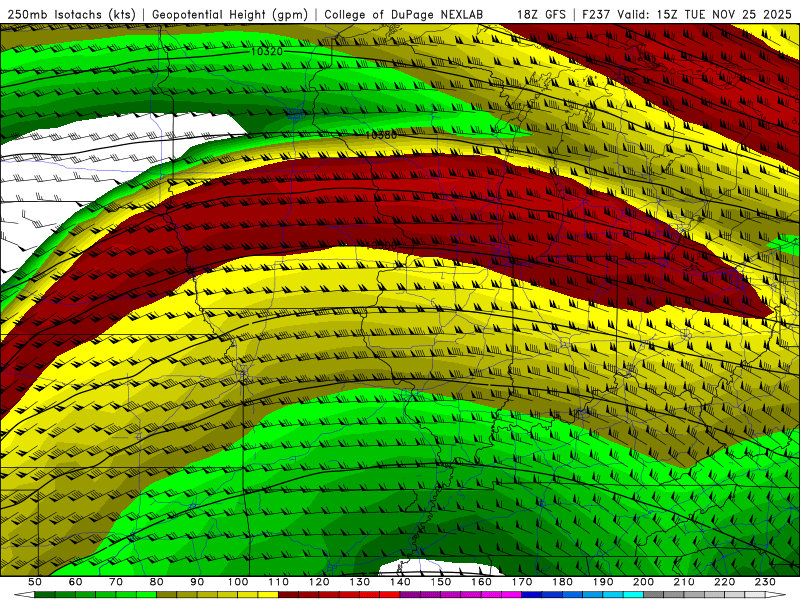Click the 120 value on the color scale
This screenshot has height=600, width=800.
coord(319,582)
